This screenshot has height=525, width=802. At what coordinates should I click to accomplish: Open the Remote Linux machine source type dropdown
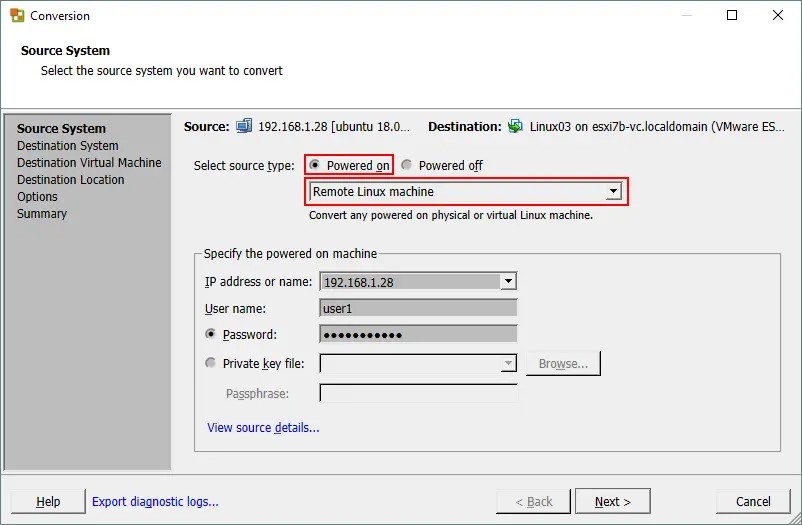(x=613, y=191)
